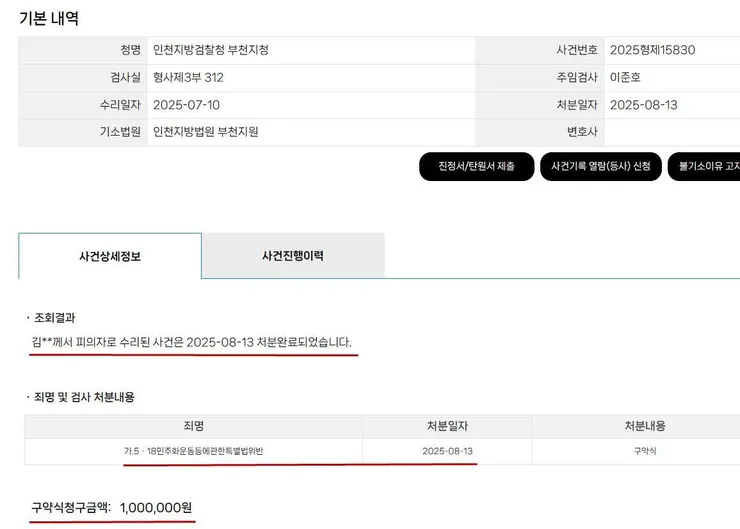
Task: Click the 처분일자 column header in the table
Action: [x=447, y=426]
